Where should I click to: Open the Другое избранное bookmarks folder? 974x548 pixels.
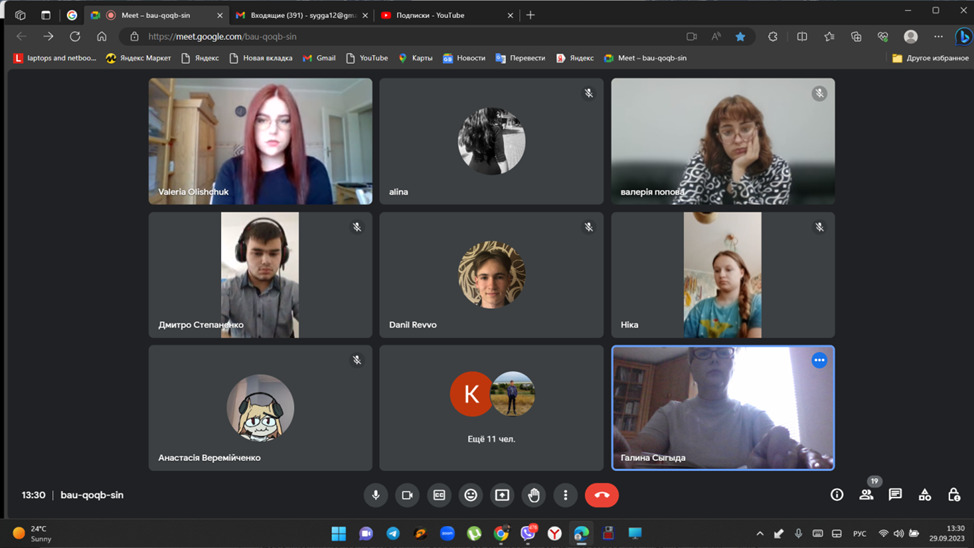930,58
